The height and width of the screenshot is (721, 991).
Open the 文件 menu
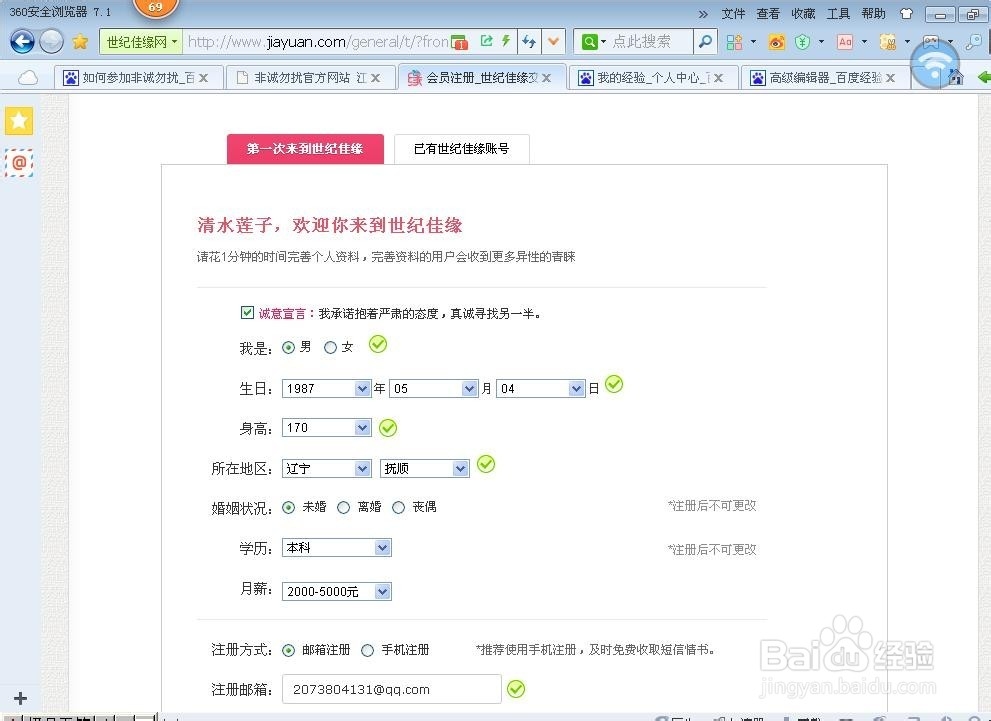point(733,13)
